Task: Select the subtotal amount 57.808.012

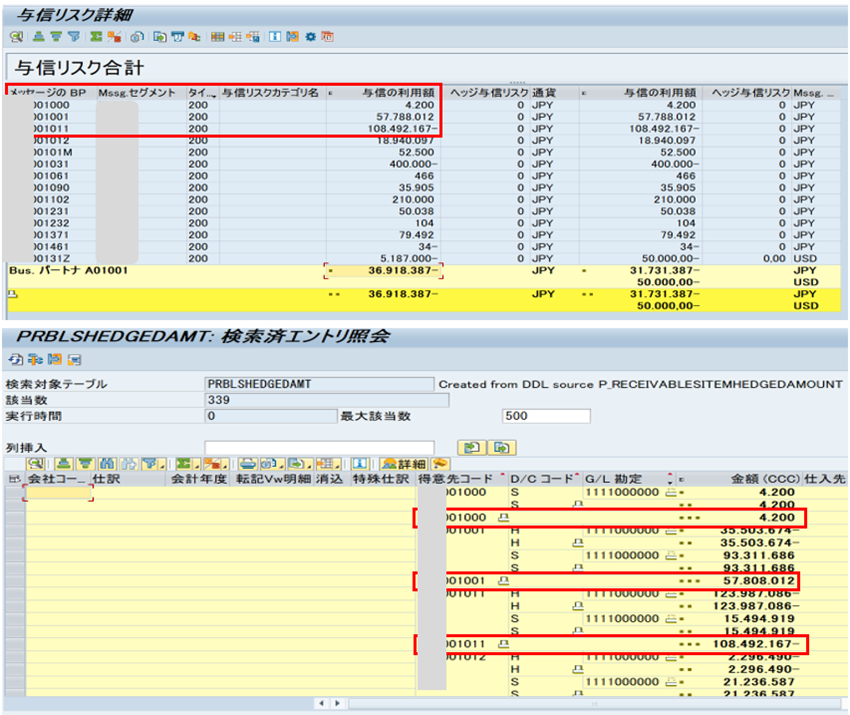Action: click(x=758, y=581)
